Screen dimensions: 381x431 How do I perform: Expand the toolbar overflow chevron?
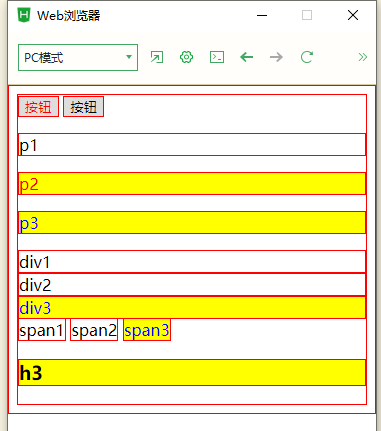click(x=363, y=57)
